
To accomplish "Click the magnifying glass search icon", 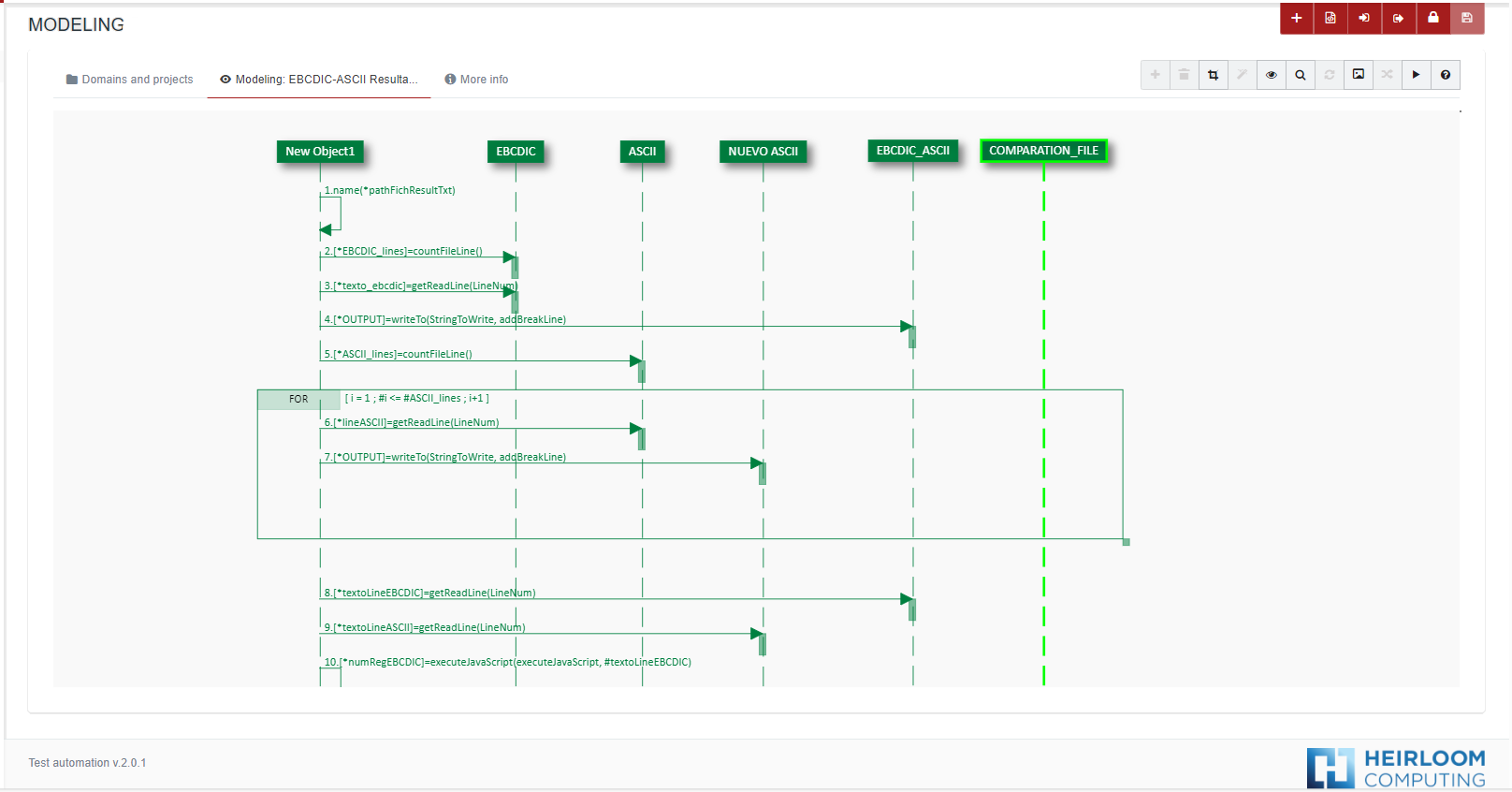I will pyautogui.click(x=1300, y=75).
